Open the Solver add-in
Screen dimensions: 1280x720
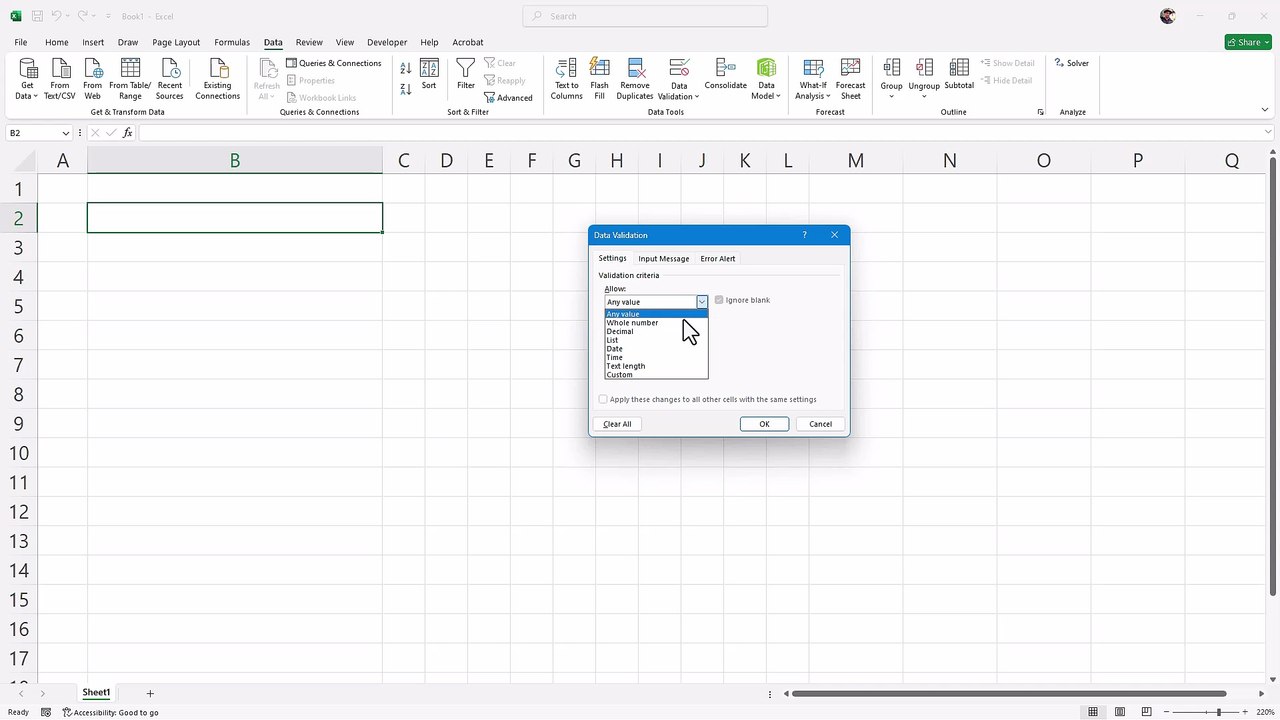pos(1072,63)
